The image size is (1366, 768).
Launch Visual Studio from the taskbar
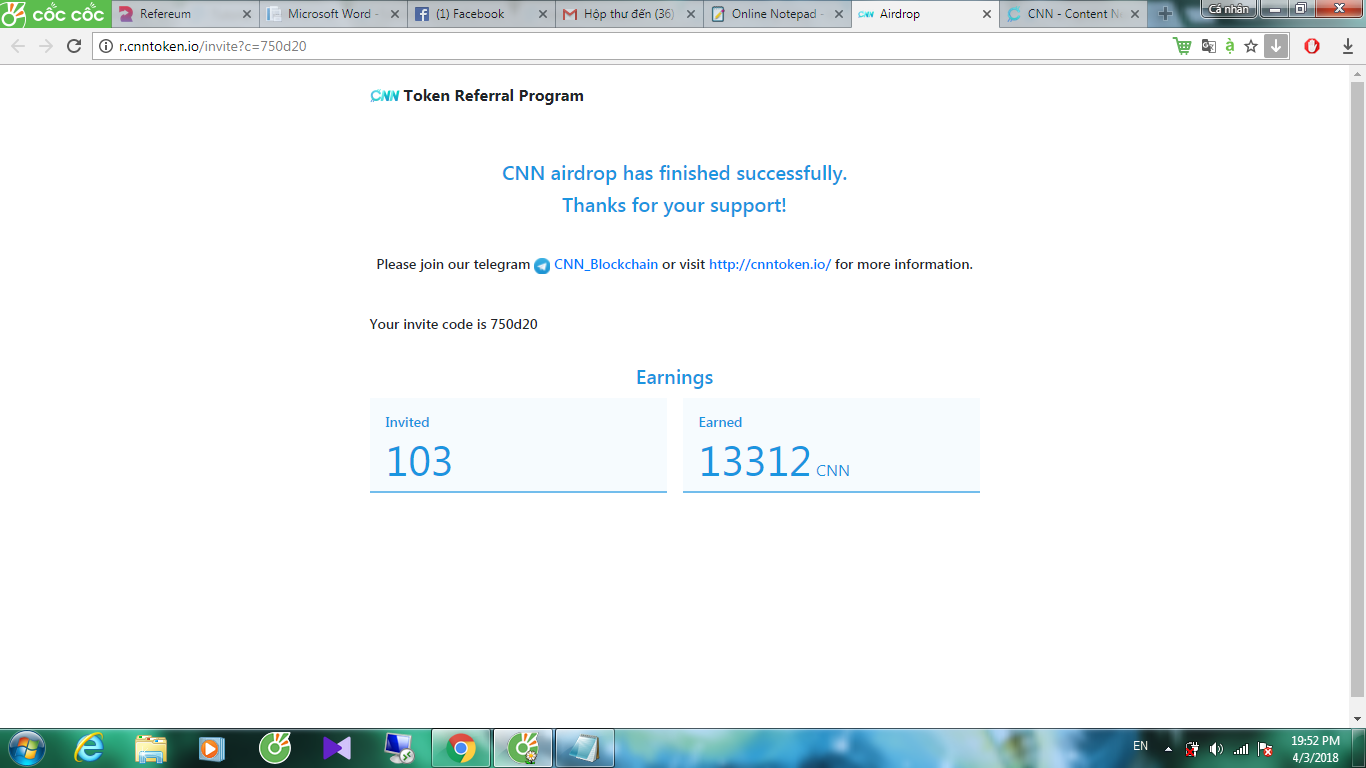[x=337, y=748]
